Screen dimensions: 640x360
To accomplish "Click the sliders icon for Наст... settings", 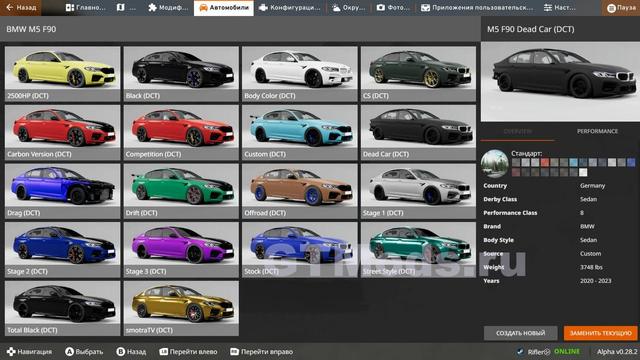I will [x=548, y=7].
